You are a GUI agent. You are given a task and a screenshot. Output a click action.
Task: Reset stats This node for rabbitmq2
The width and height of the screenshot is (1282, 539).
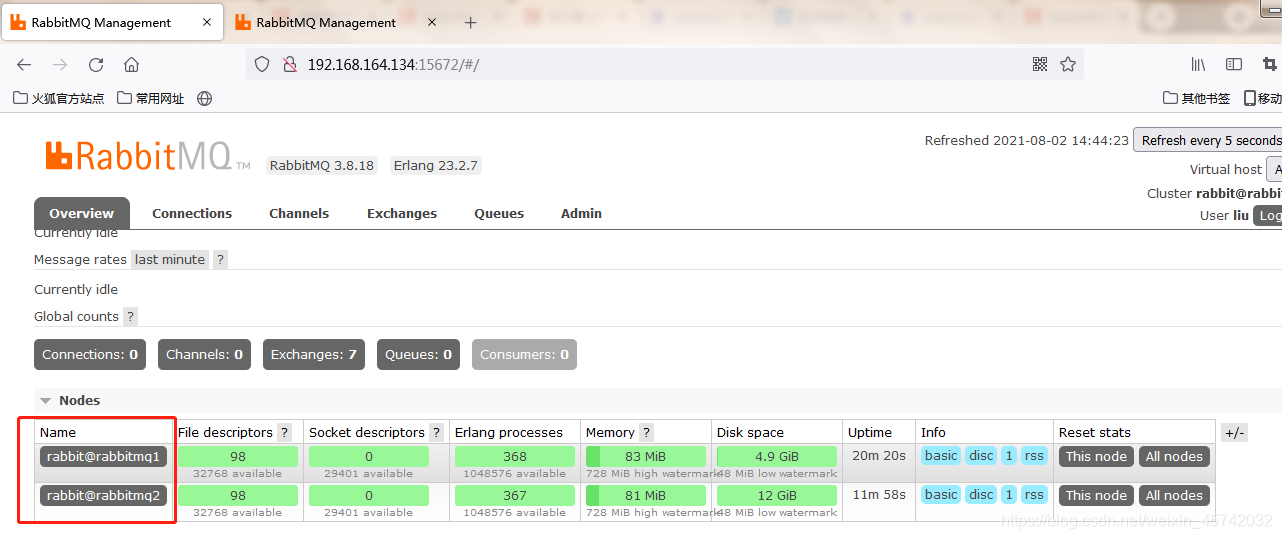(1096, 495)
